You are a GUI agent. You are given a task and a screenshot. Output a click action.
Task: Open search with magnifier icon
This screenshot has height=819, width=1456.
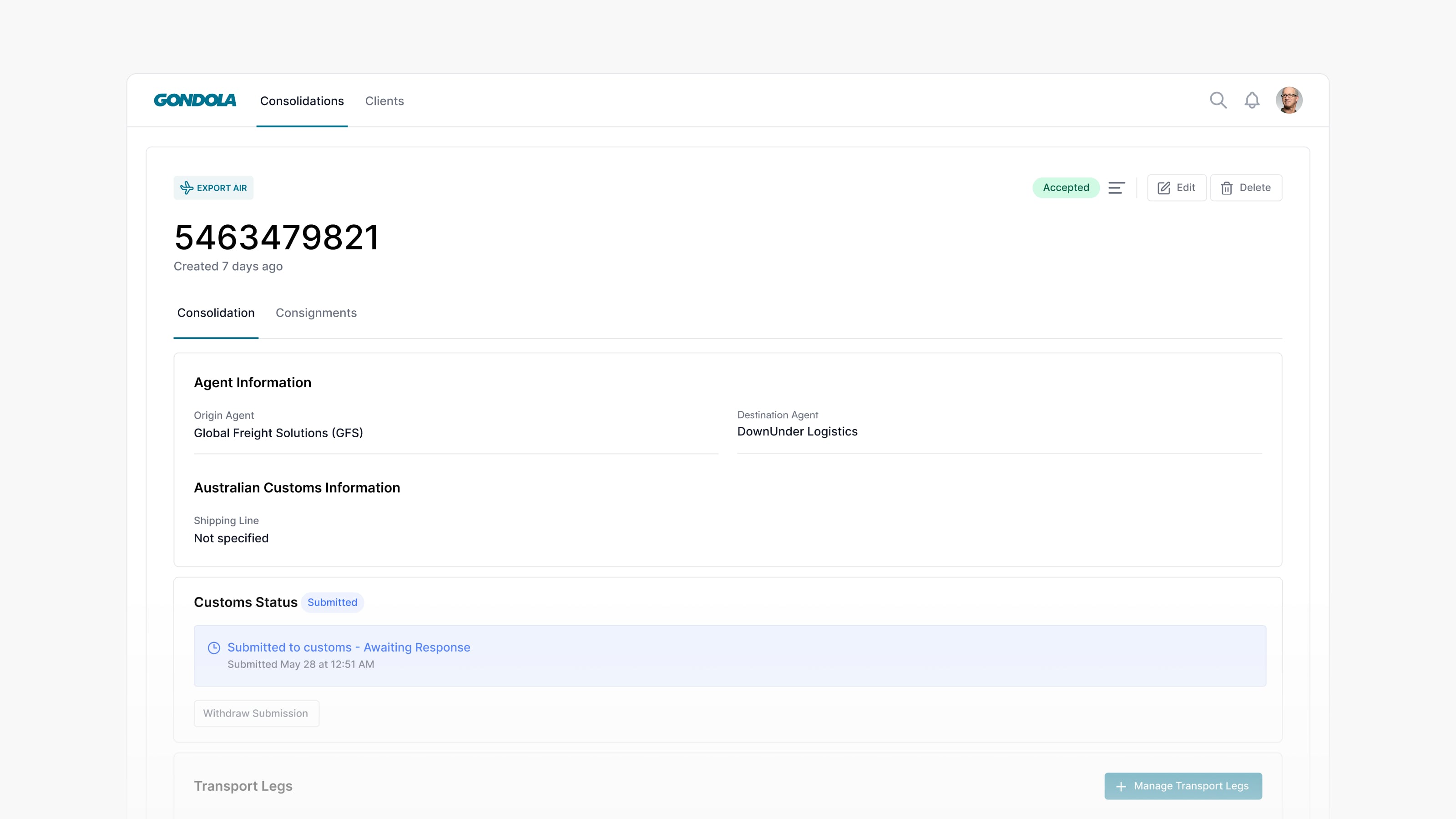pyautogui.click(x=1218, y=100)
